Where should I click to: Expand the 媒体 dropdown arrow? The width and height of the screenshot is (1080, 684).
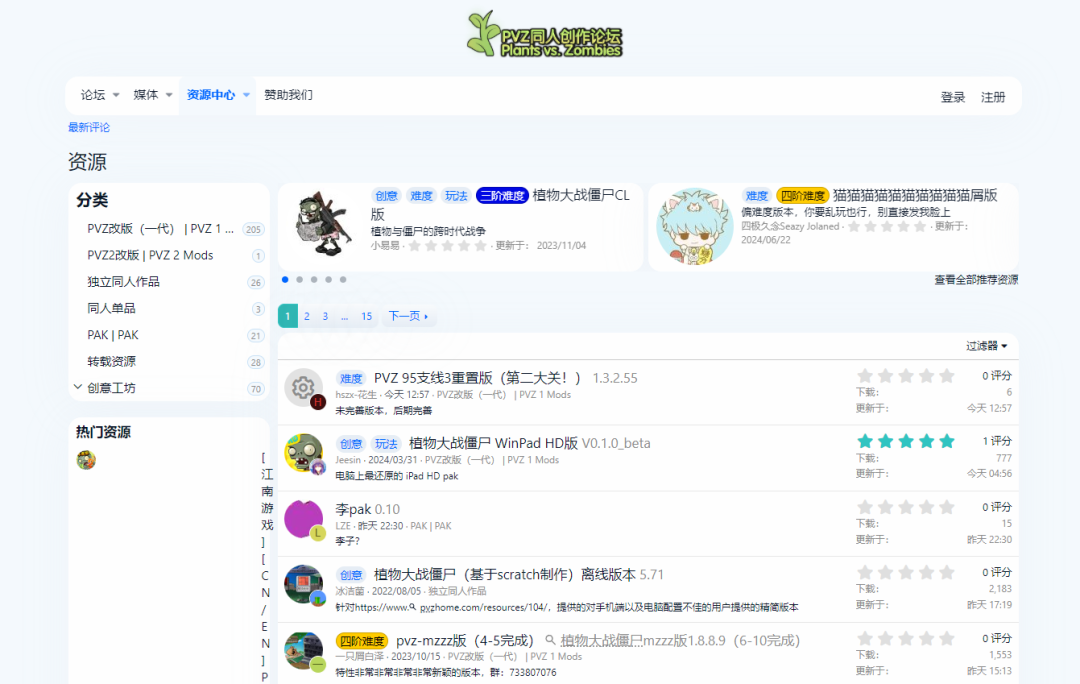[x=169, y=95]
